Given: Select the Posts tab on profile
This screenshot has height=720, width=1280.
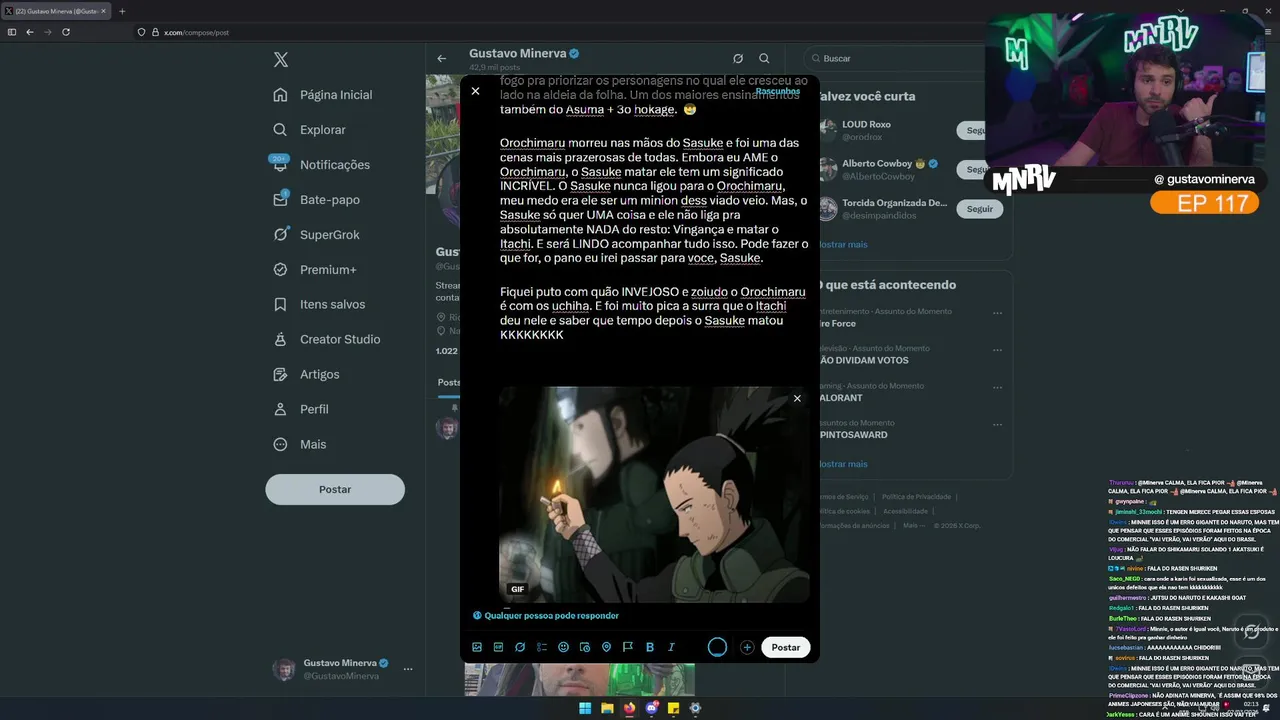Looking at the screenshot, I should coord(449,383).
